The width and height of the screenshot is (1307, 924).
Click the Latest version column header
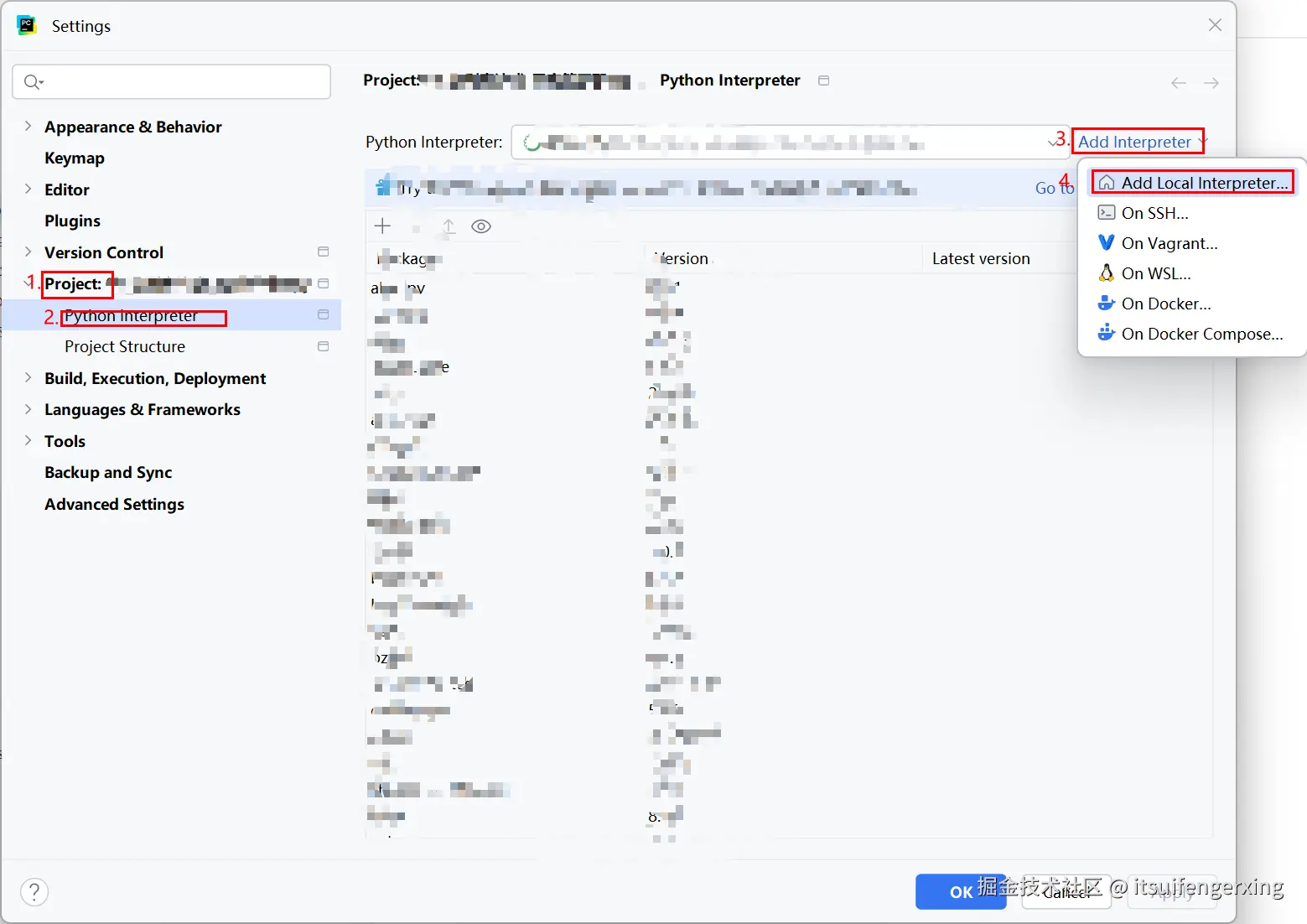pyautogui.click(x=981, y=258)
